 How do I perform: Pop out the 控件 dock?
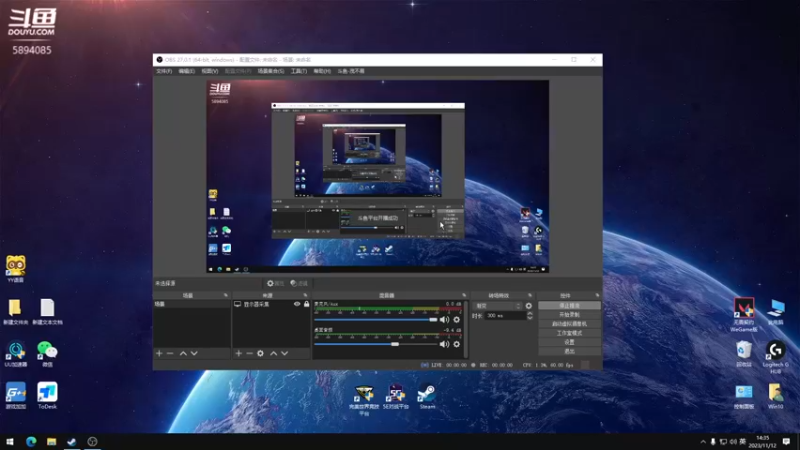pyautogui.click(x=597, y=295)
